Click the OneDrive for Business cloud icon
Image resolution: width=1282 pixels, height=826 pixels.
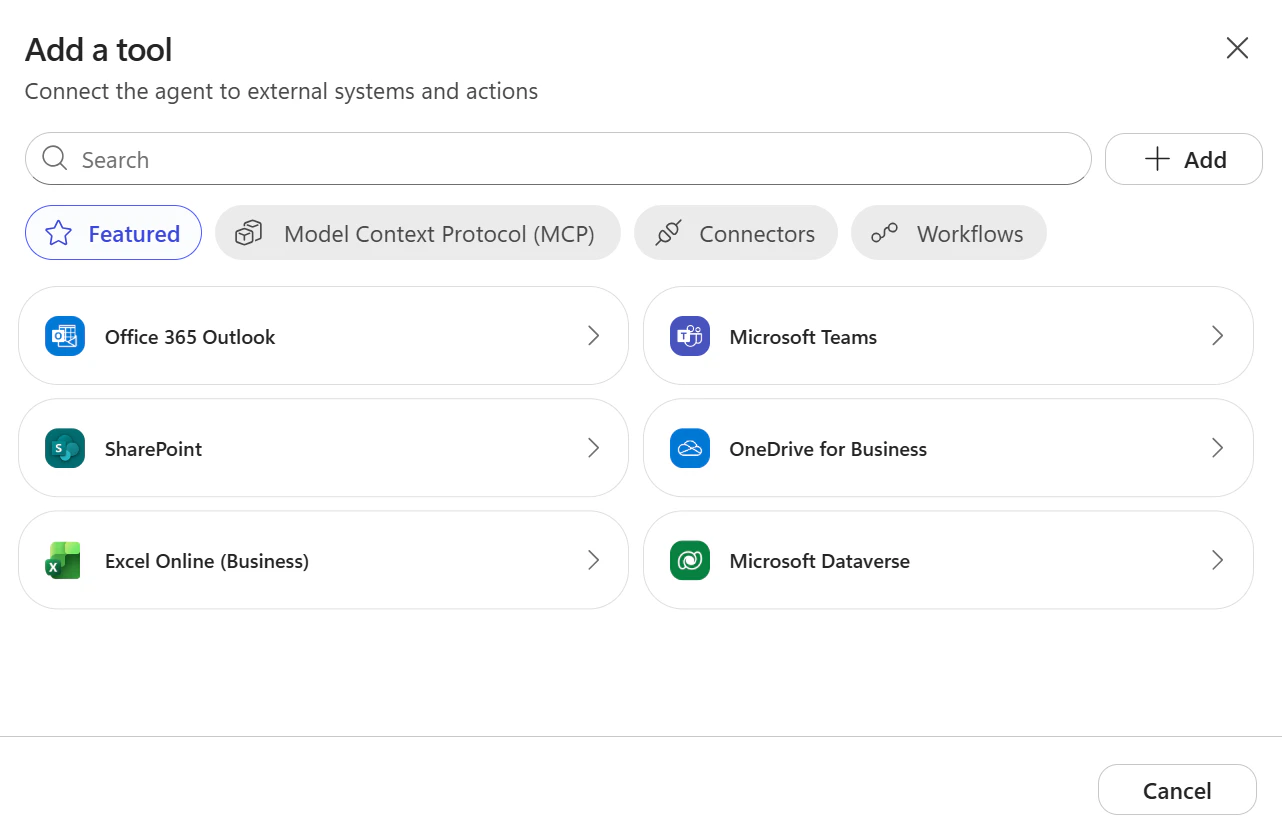tap(690, 448)
